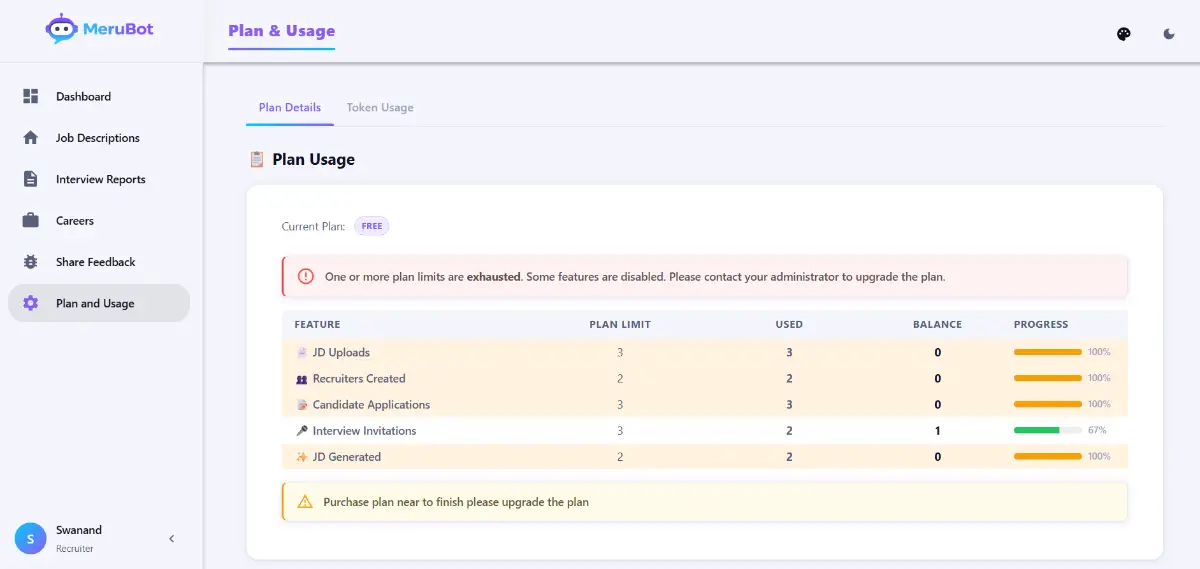This screenshot has width=1200, height=569.
Task: Click the Swanand user name
Action: 79,530
